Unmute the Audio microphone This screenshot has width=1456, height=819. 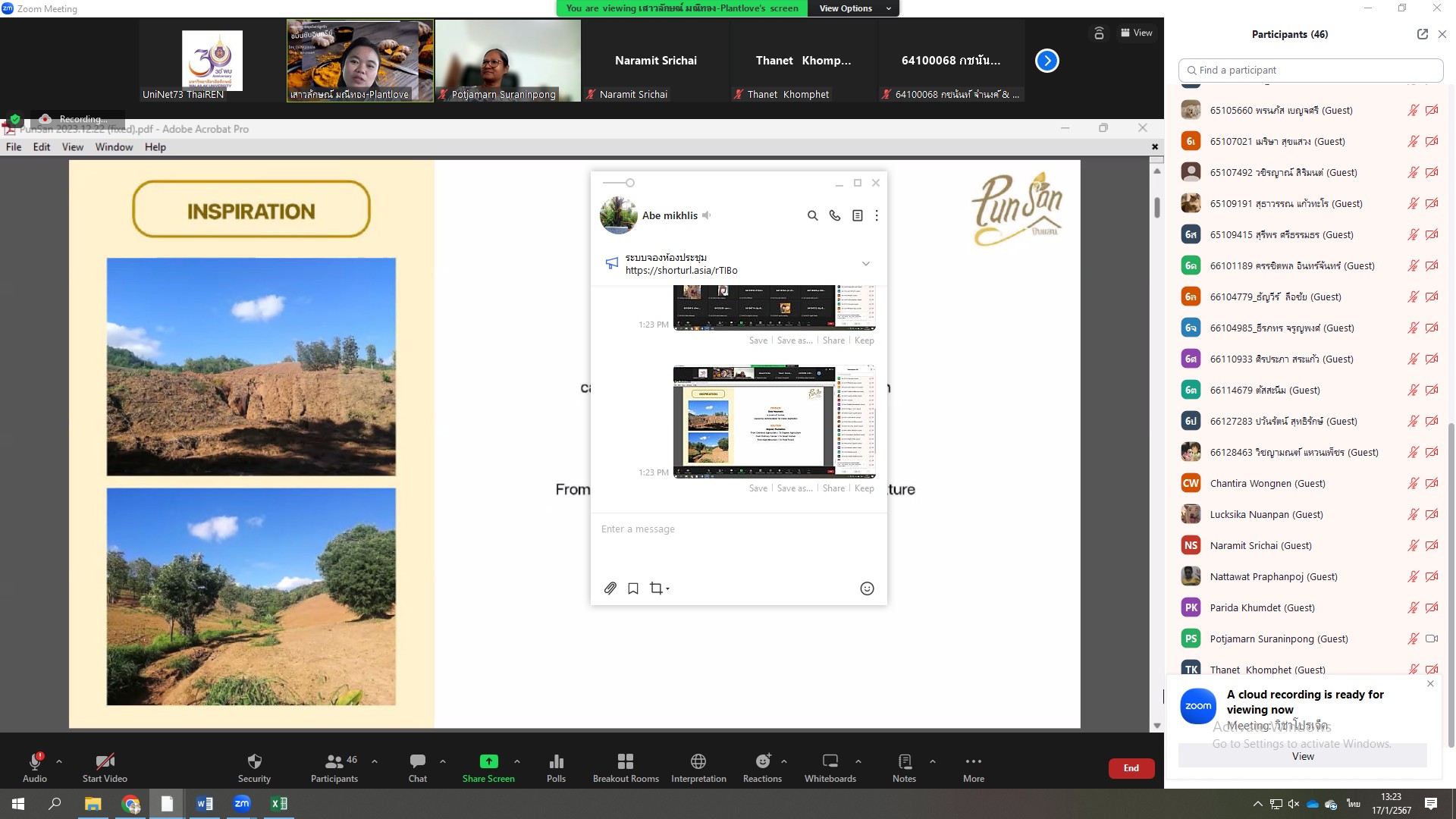[35, 762]
